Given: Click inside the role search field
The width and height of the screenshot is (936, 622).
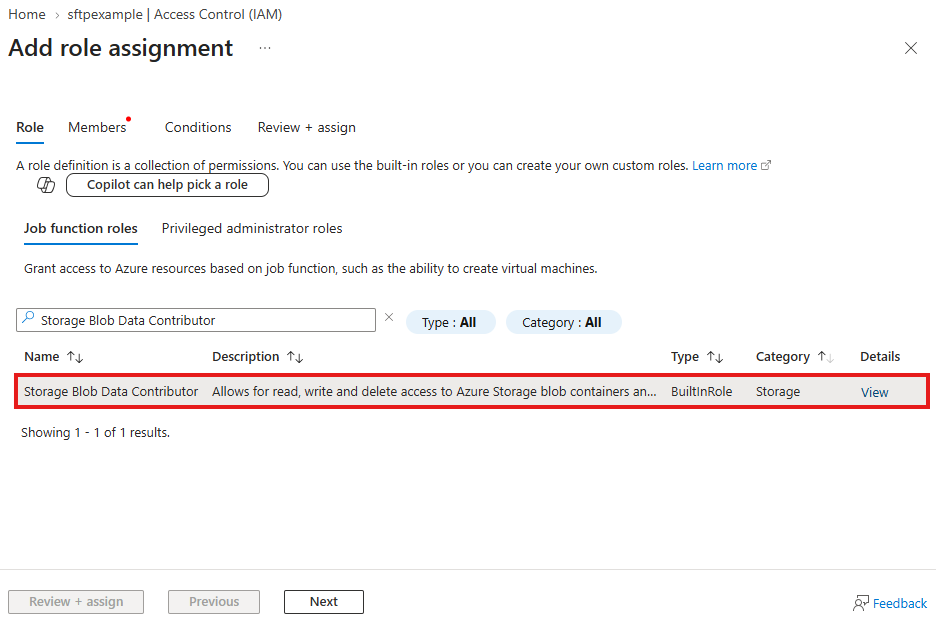Looking at the screenshot, I should 196,320.
